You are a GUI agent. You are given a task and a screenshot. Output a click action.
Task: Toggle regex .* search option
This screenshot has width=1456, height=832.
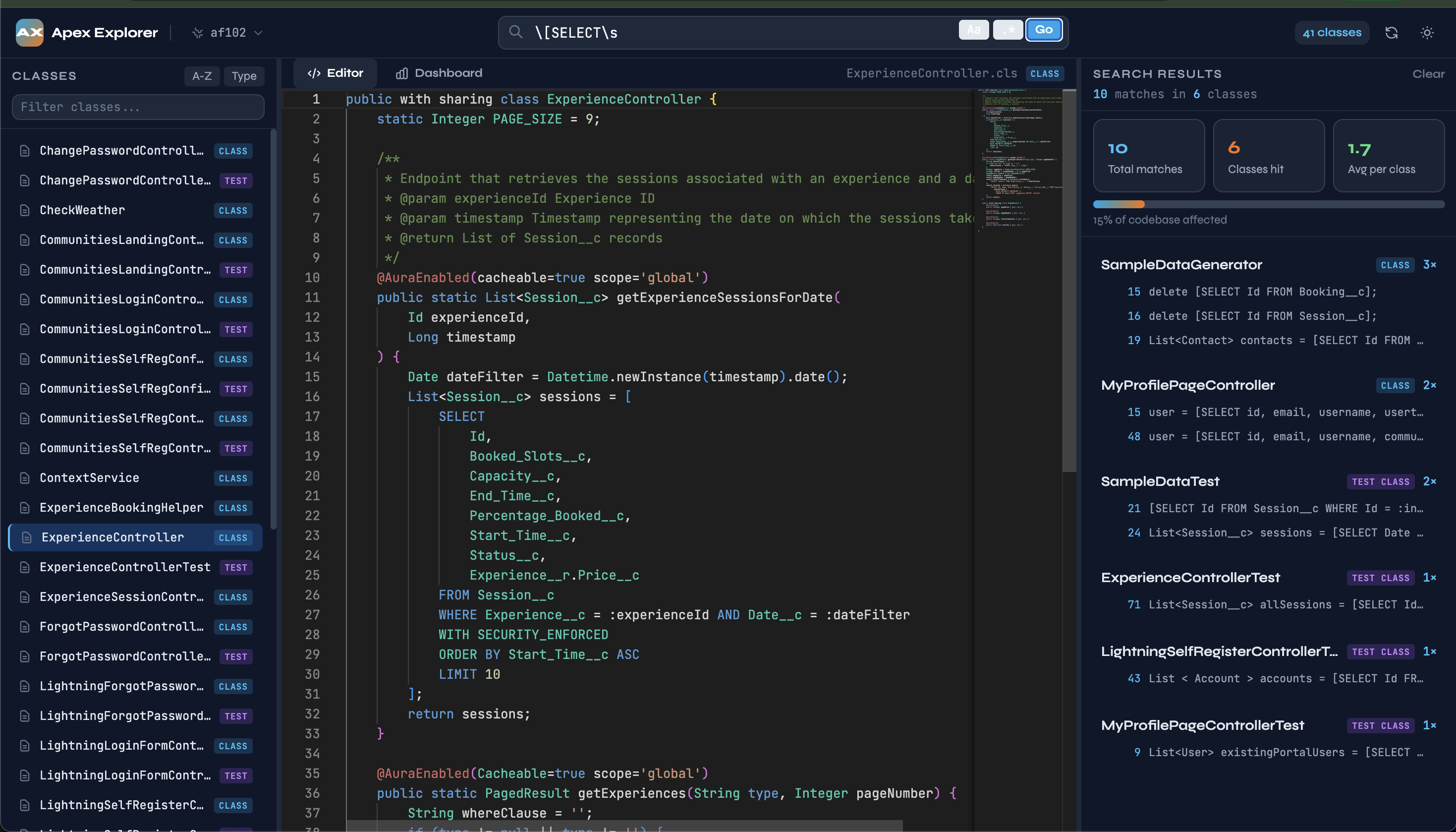[x=1008, y=30]
